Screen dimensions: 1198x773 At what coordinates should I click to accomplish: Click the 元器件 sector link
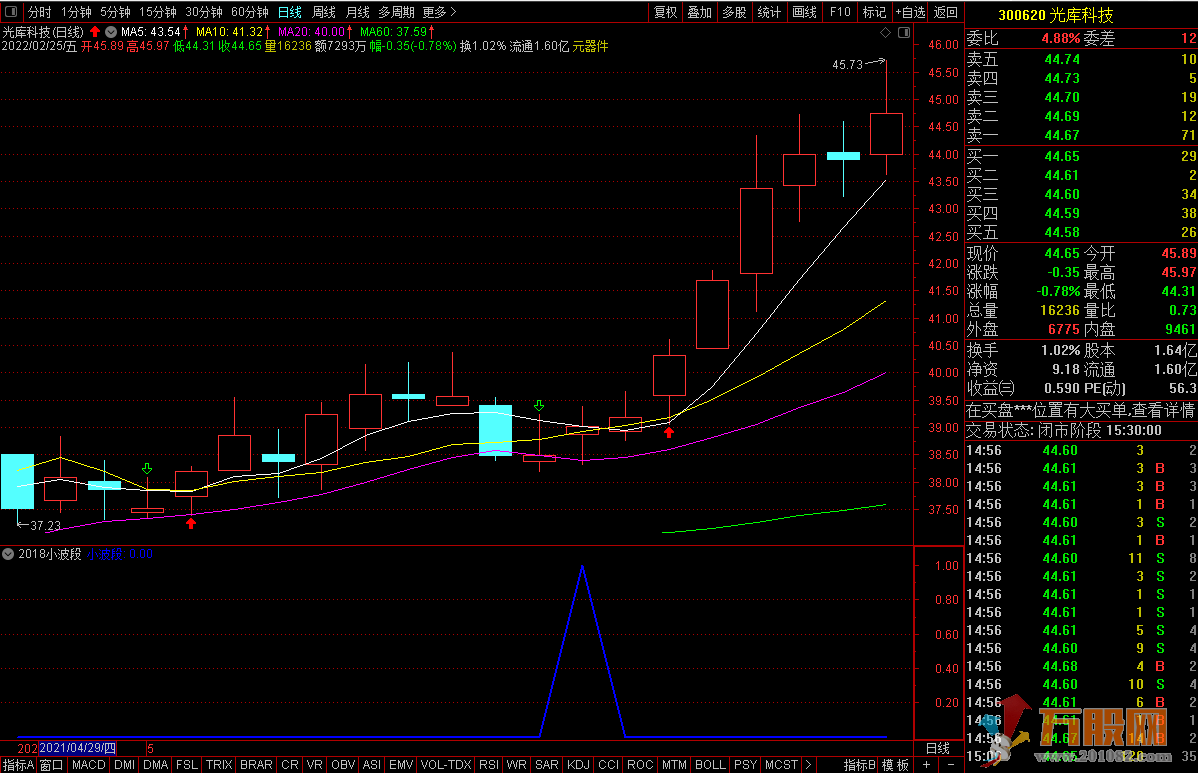(591, 47)
